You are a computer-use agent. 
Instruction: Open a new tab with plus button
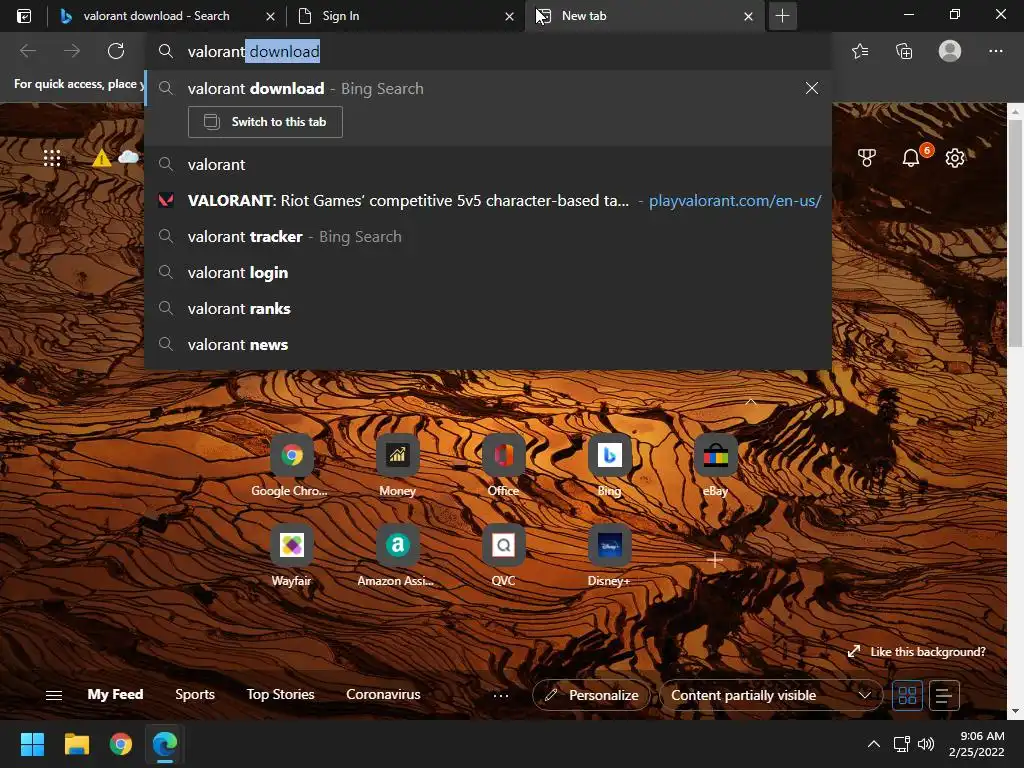tap(782, 16)
